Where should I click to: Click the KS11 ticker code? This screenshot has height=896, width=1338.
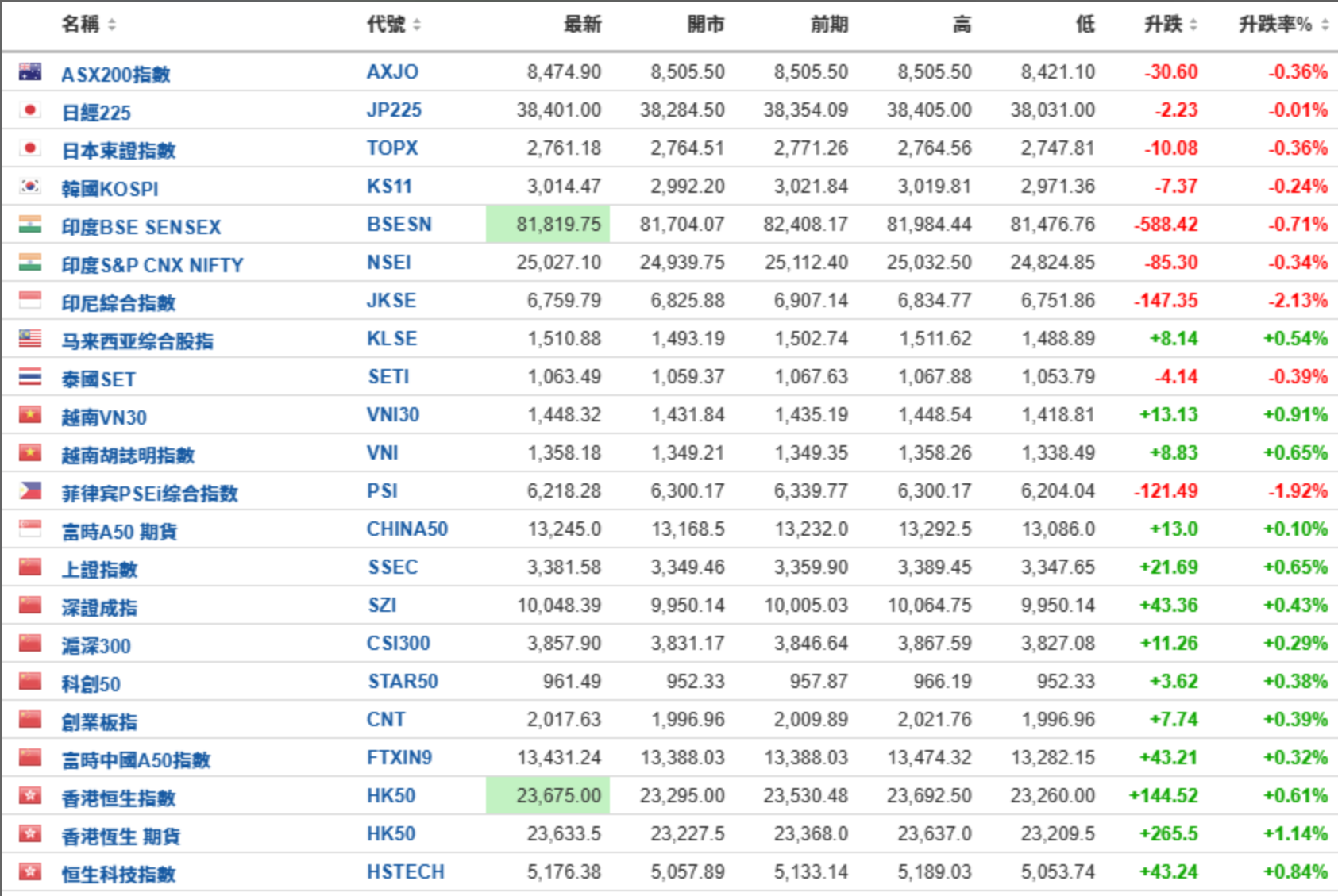point(389,186)
